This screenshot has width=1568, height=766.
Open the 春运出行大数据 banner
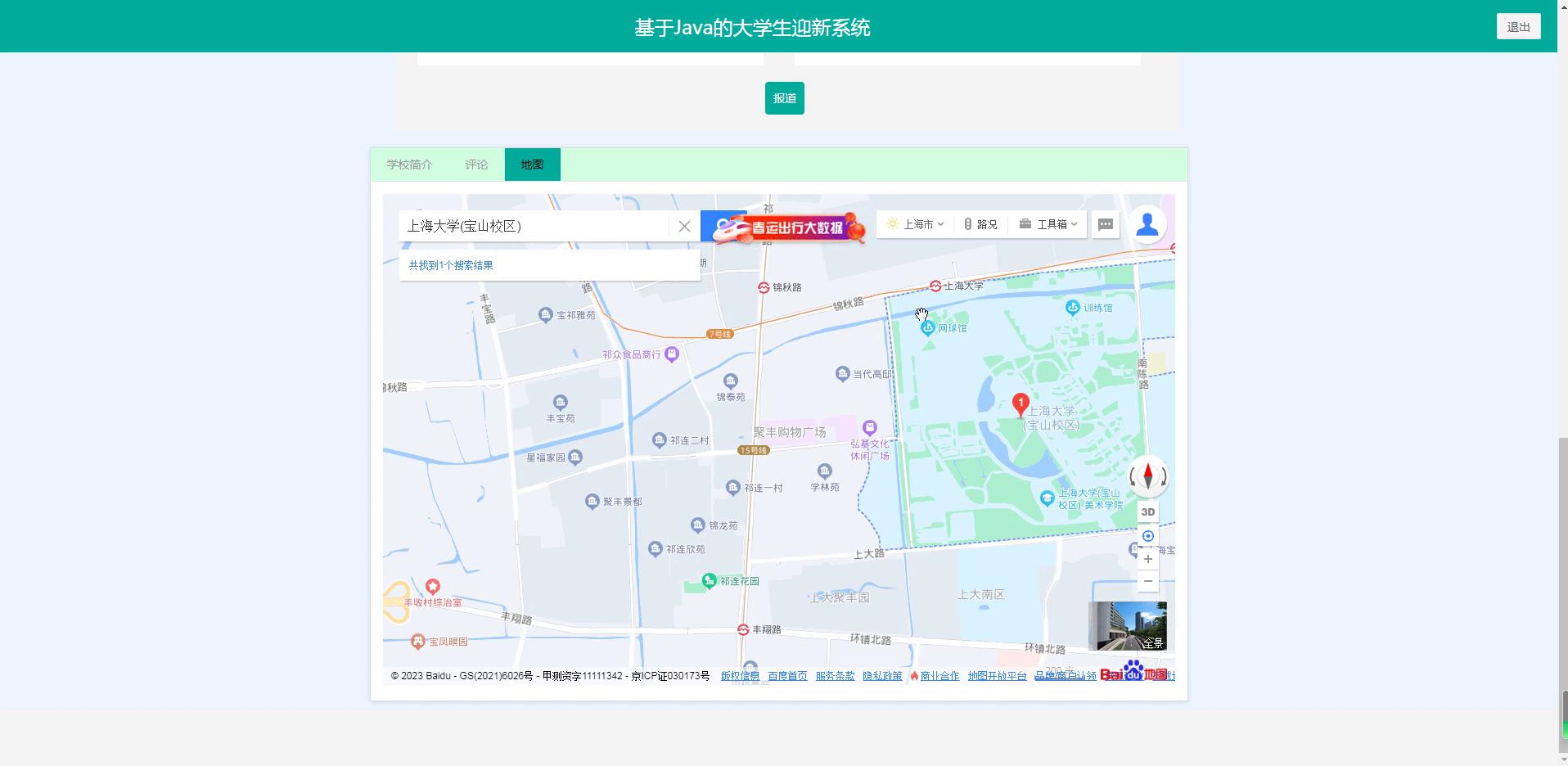coord(791,228)
